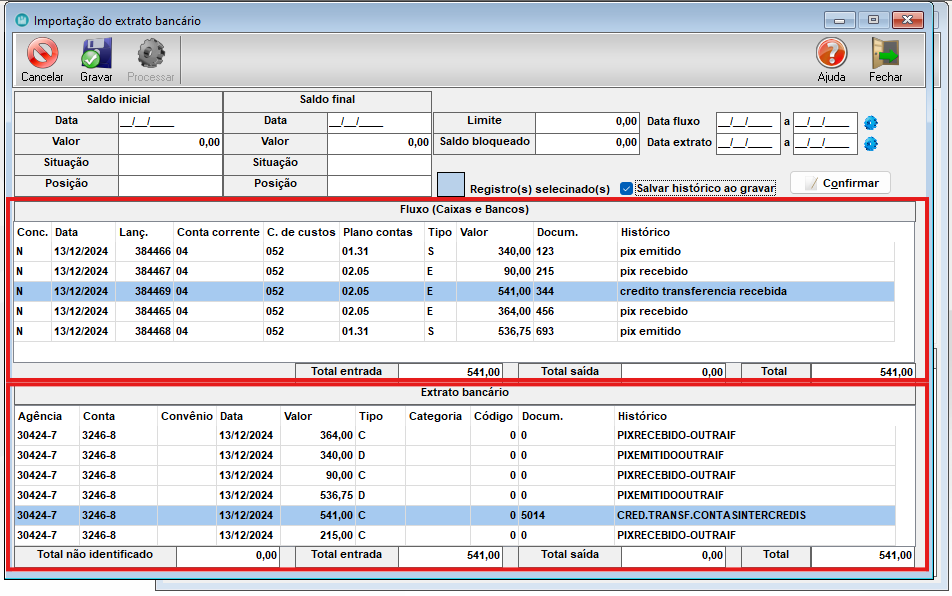This screenshot has width=952, height=596.
Task: Click the blue icon beside Data fluxo
Action: coord(870,122)
